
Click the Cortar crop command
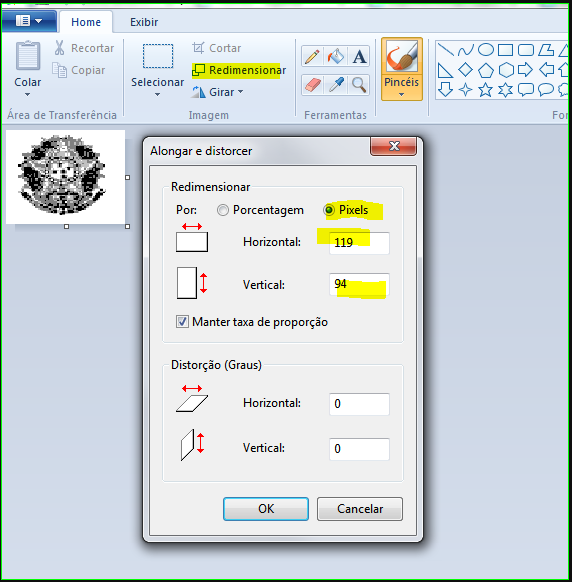217,48
